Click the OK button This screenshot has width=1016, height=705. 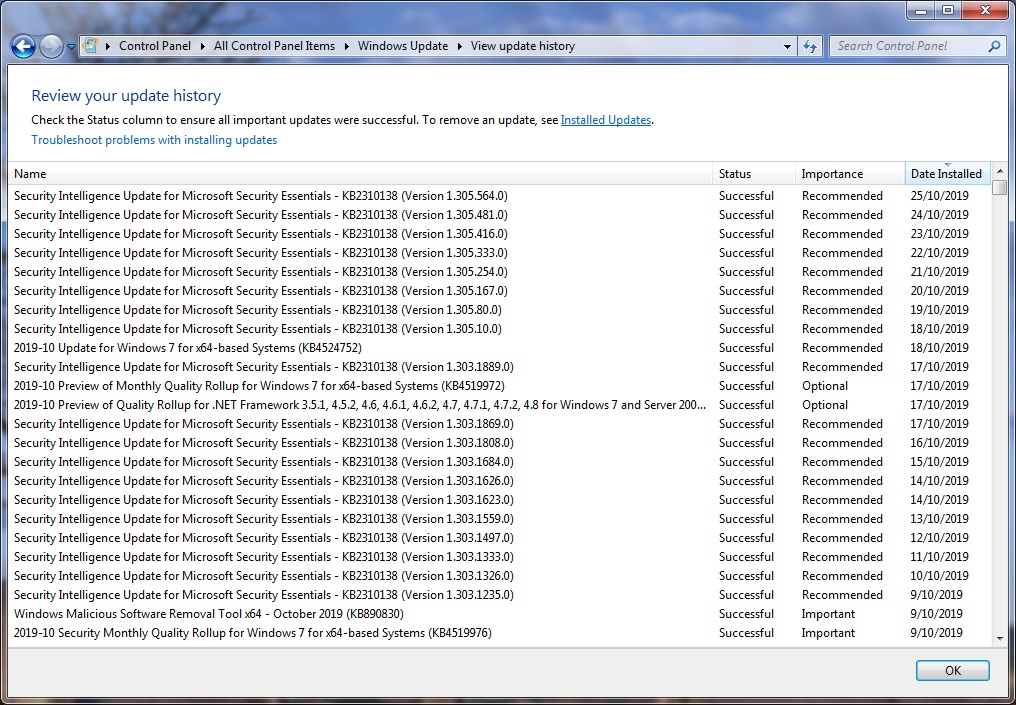[x=952, y=671]
